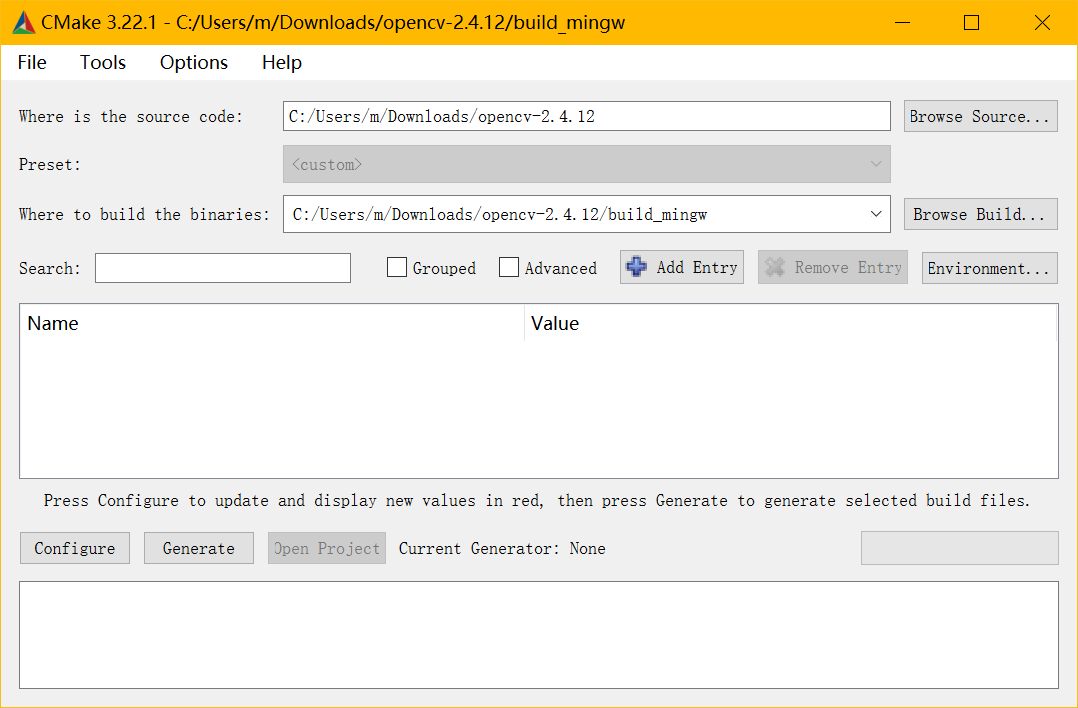Open the Help menu
Image resolution: width=1078 pixels, height=708 pixels.
(282, 62)
